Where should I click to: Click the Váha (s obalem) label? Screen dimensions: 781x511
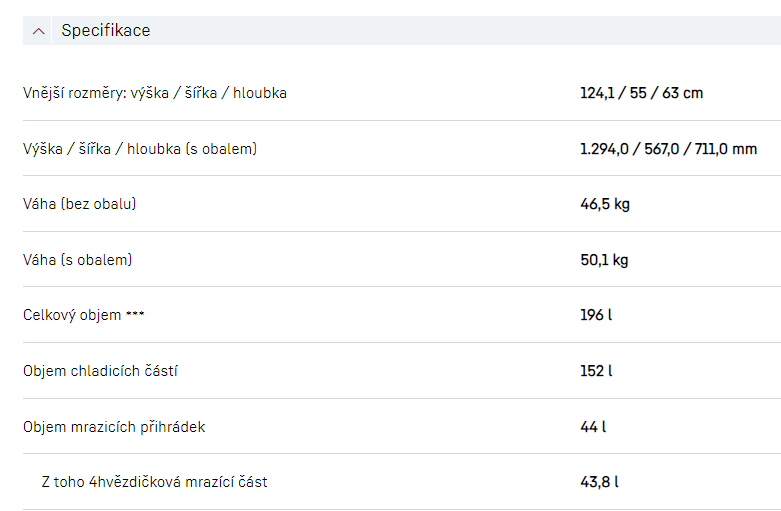(78, 260)
